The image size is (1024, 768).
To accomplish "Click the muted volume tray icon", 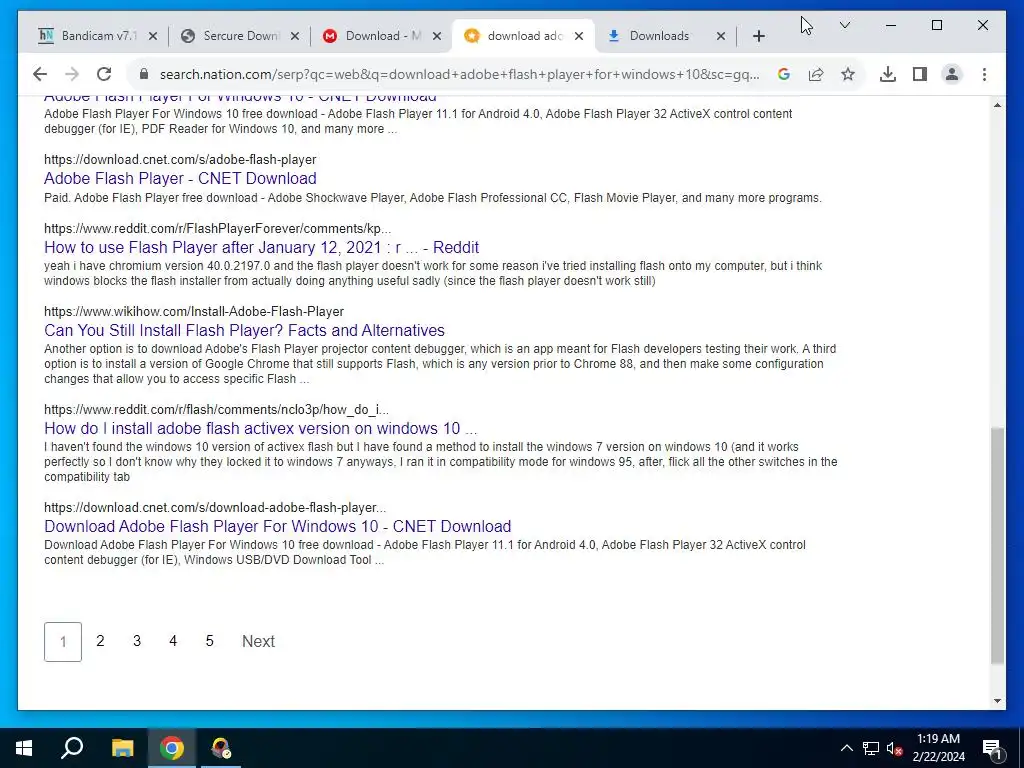I will point(894,748).
